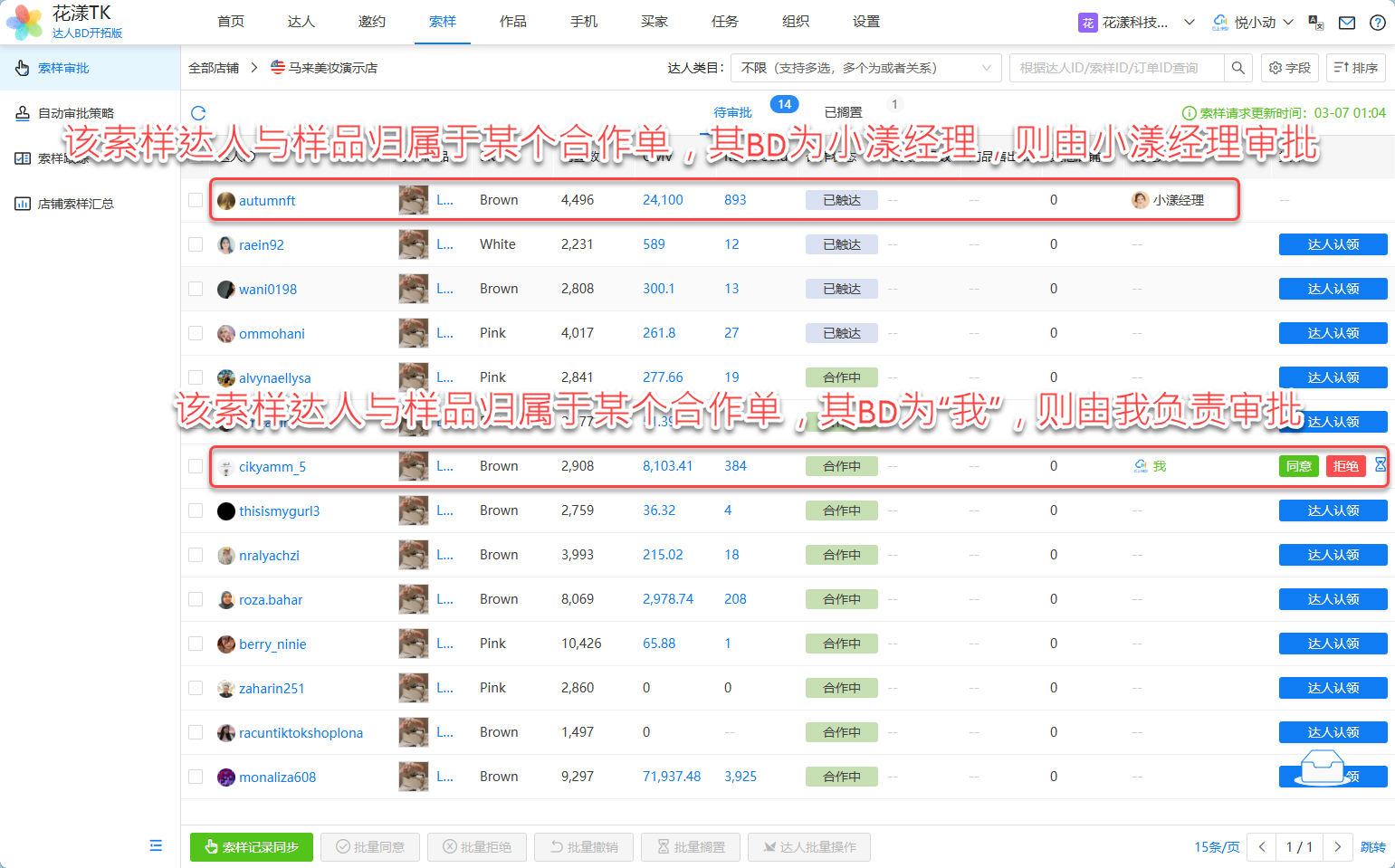The height and width of the screenshot is (868, 1395).
Task: Expand the 达人类目 category dropdown
Action: 865,68
